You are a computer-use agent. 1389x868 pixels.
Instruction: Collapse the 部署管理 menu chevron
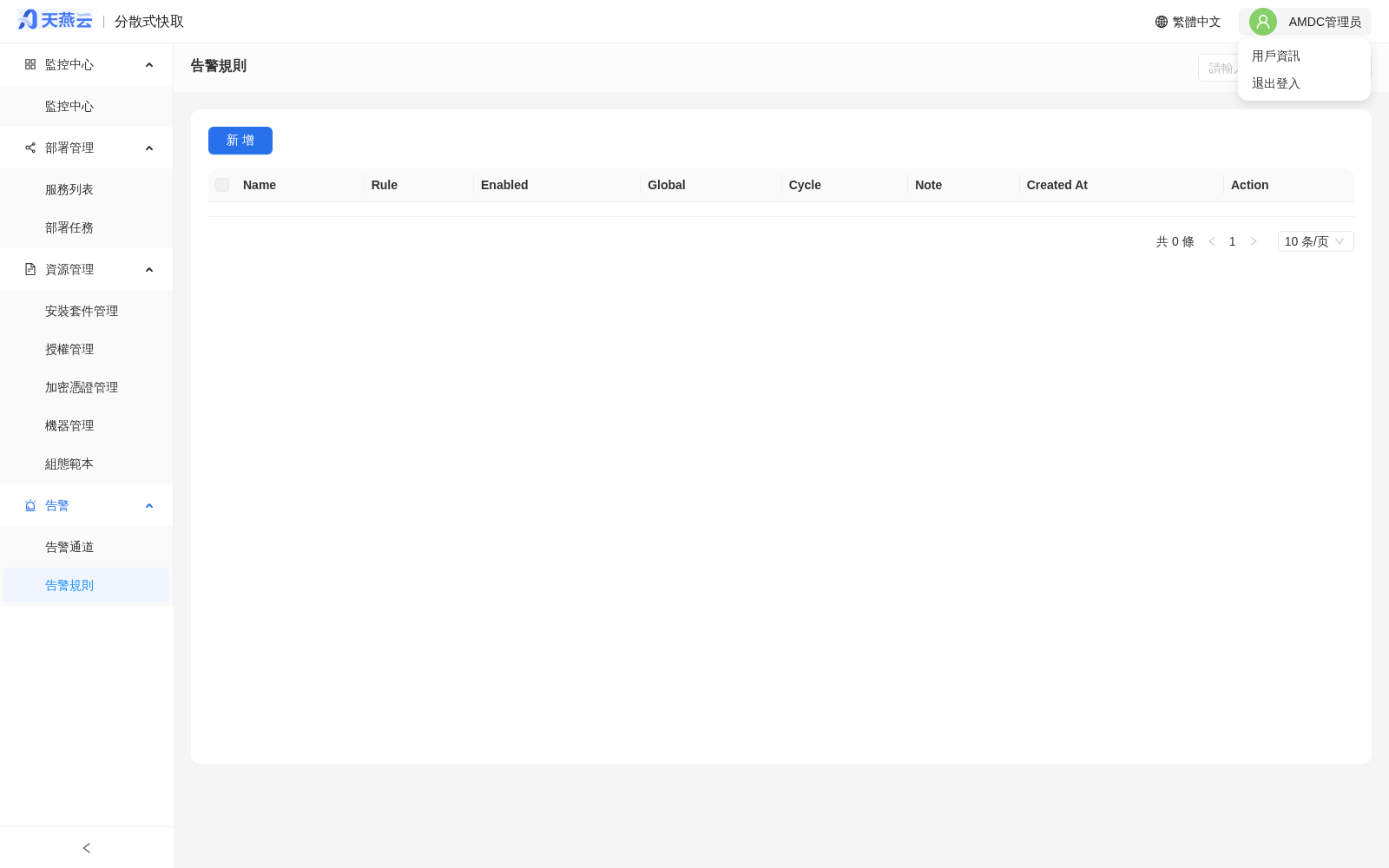pyautogui.click(x=149, y=148)
